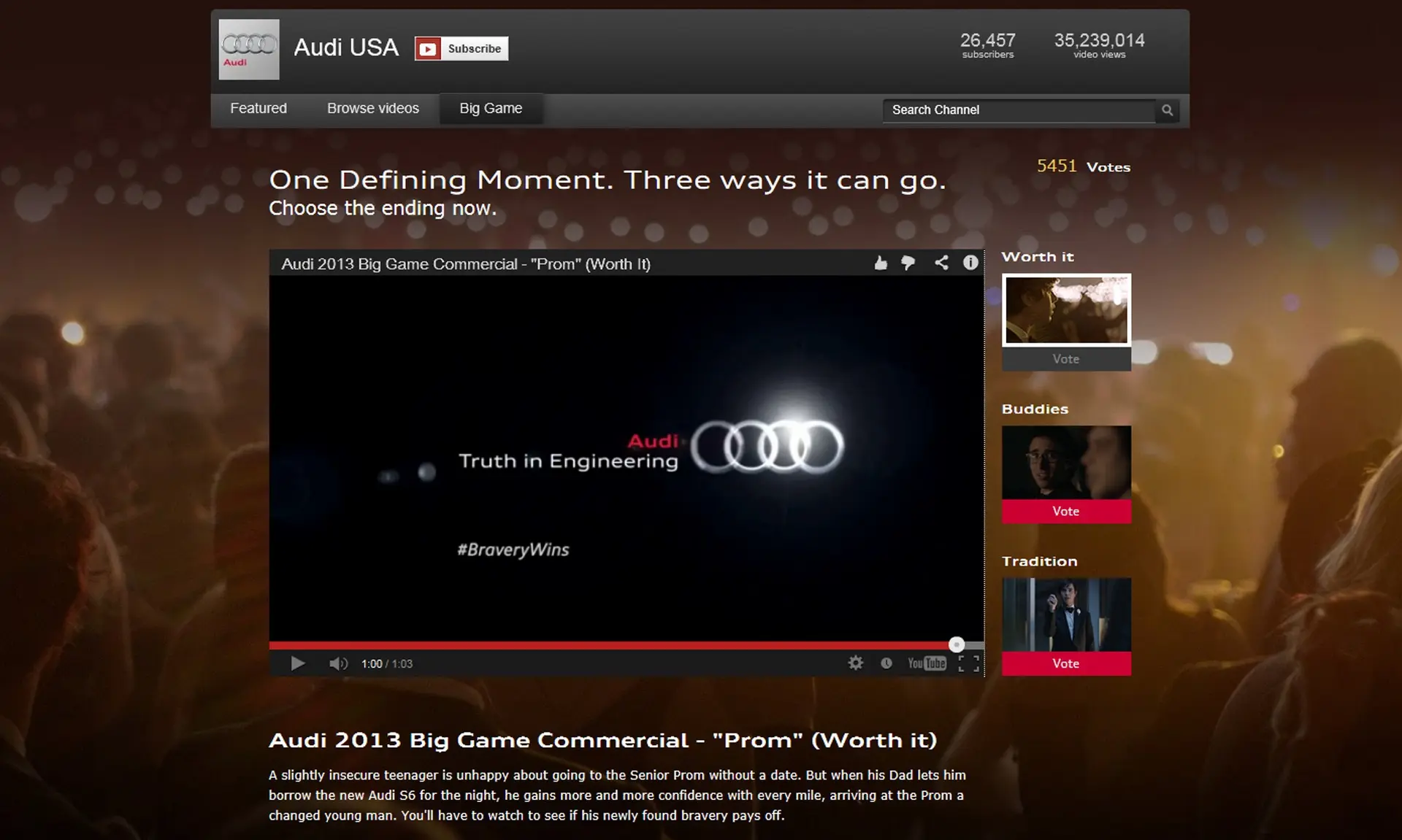The image size is (1402, 840).
Task: Vote for the Worth it ending
Action: coord(1066,359)
